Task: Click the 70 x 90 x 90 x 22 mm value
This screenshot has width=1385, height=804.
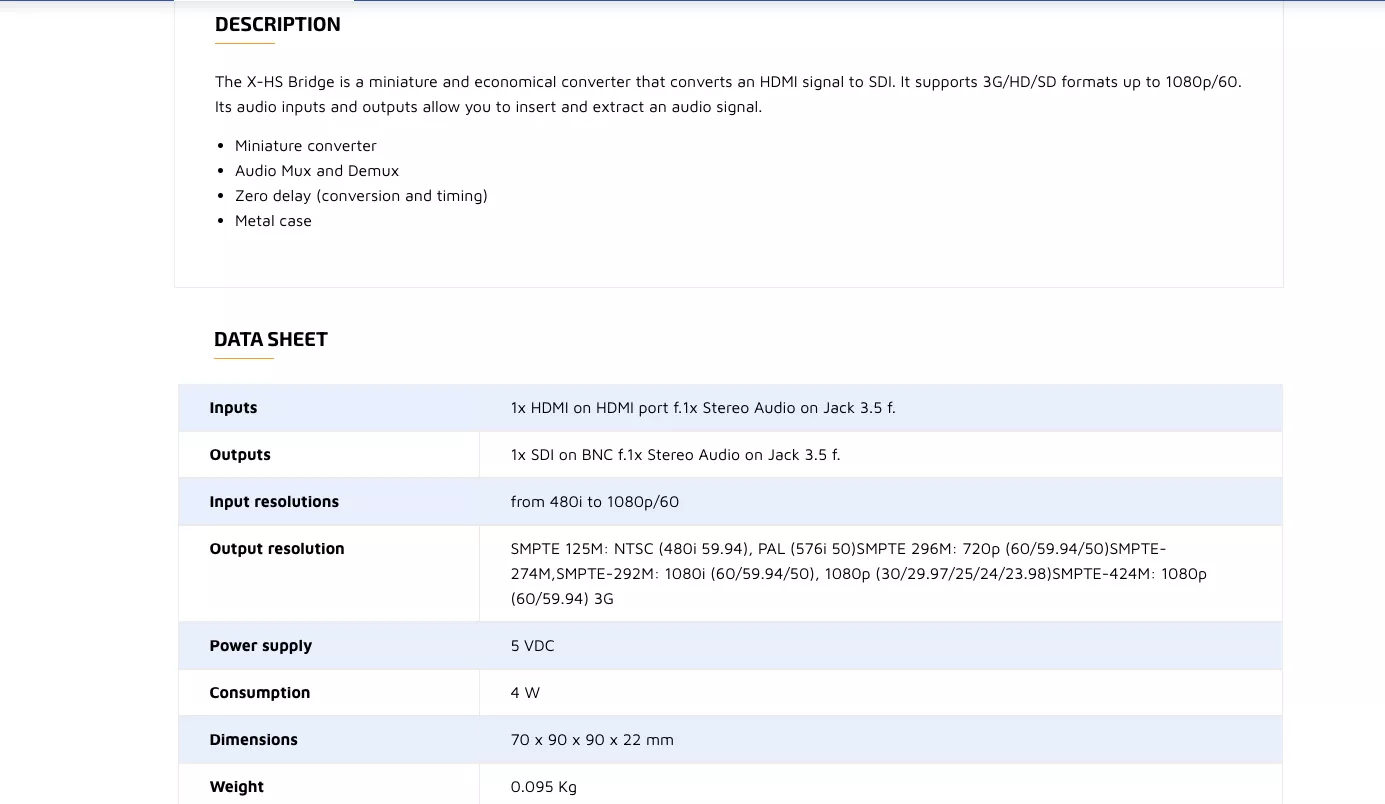Action: click(x=592, y=740)
